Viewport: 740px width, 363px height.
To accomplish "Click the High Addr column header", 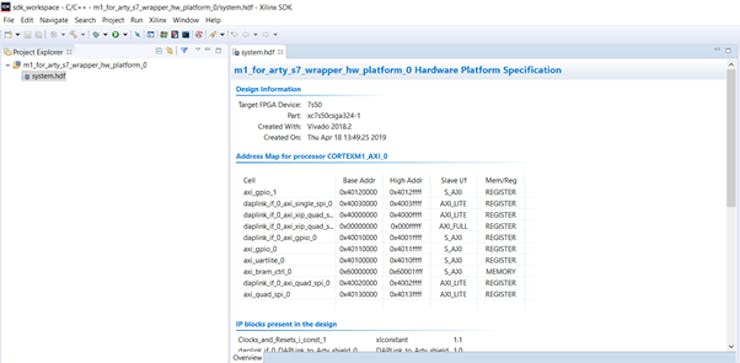I will point(406,180).
